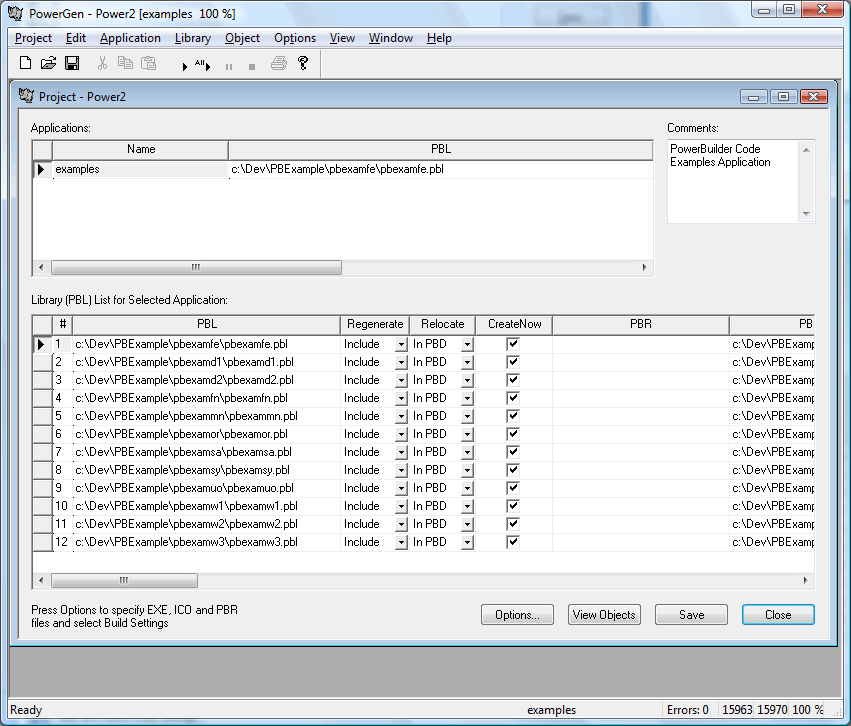Open the Help menu
This screenshot has width=851, height=726.
pos(439,38)
